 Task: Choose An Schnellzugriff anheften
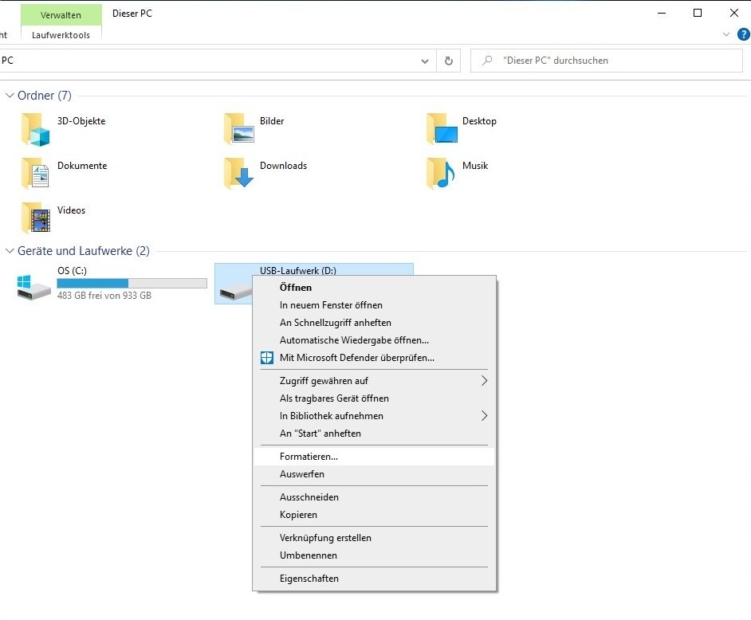[374, 323]
